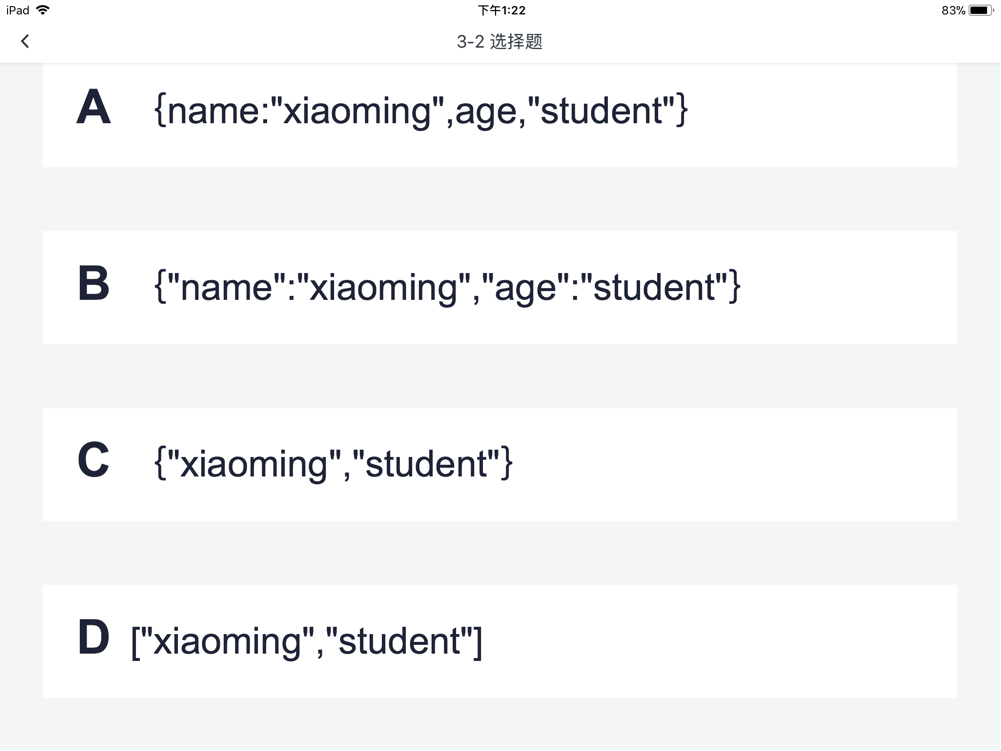Select answer letter A
This screenshot has height=751, width=1001.
click(93, 108)
